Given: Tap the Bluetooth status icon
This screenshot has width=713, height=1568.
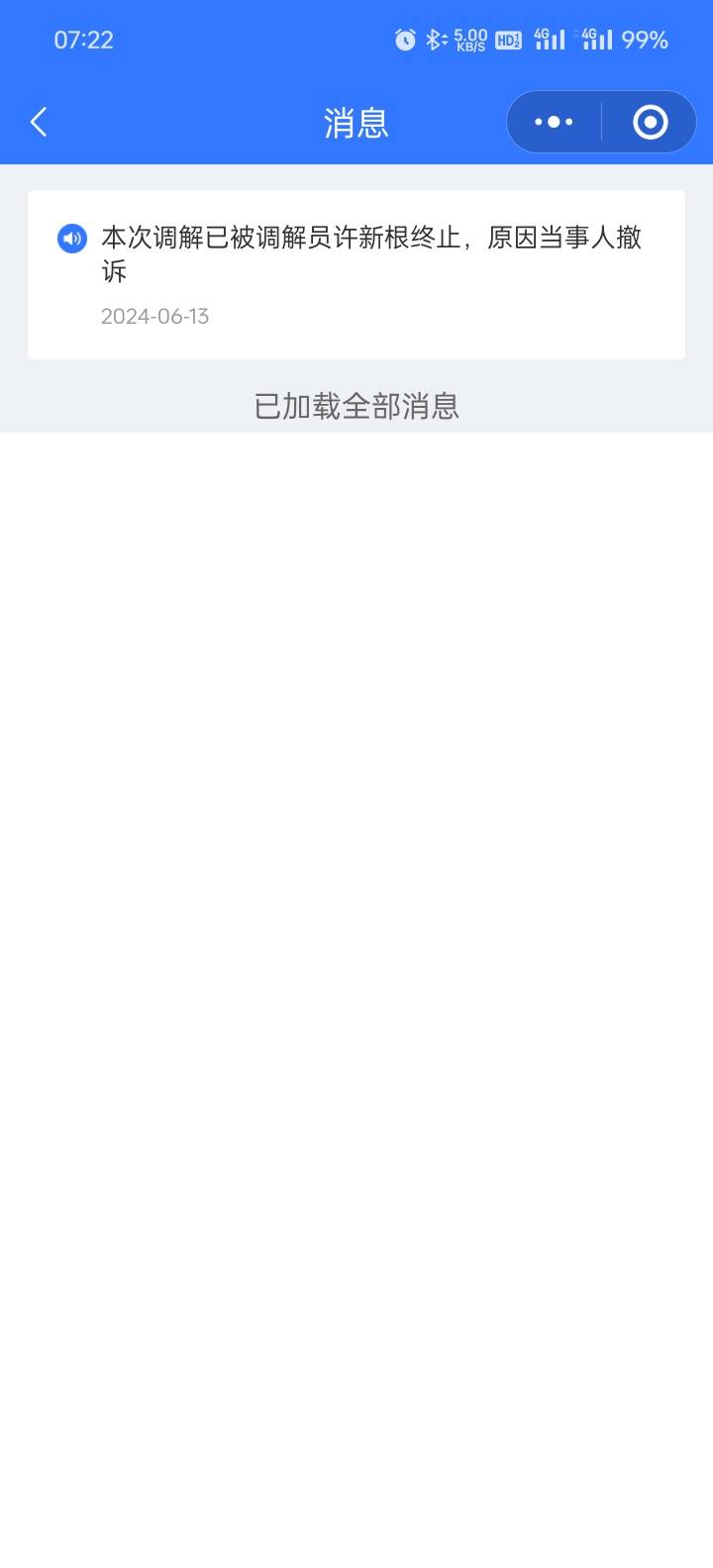Looking at the screenshot, I should 436,40.
